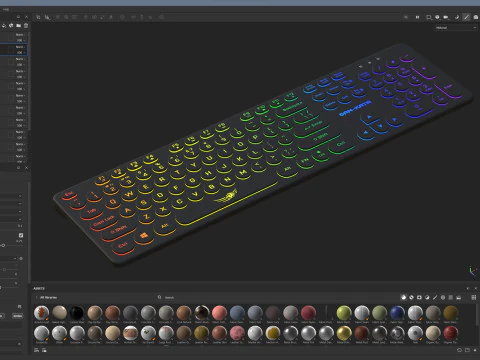The image size is (480, 360).
Task: Click the Layers panel vertical scrollbar
Action: (29, 80)
